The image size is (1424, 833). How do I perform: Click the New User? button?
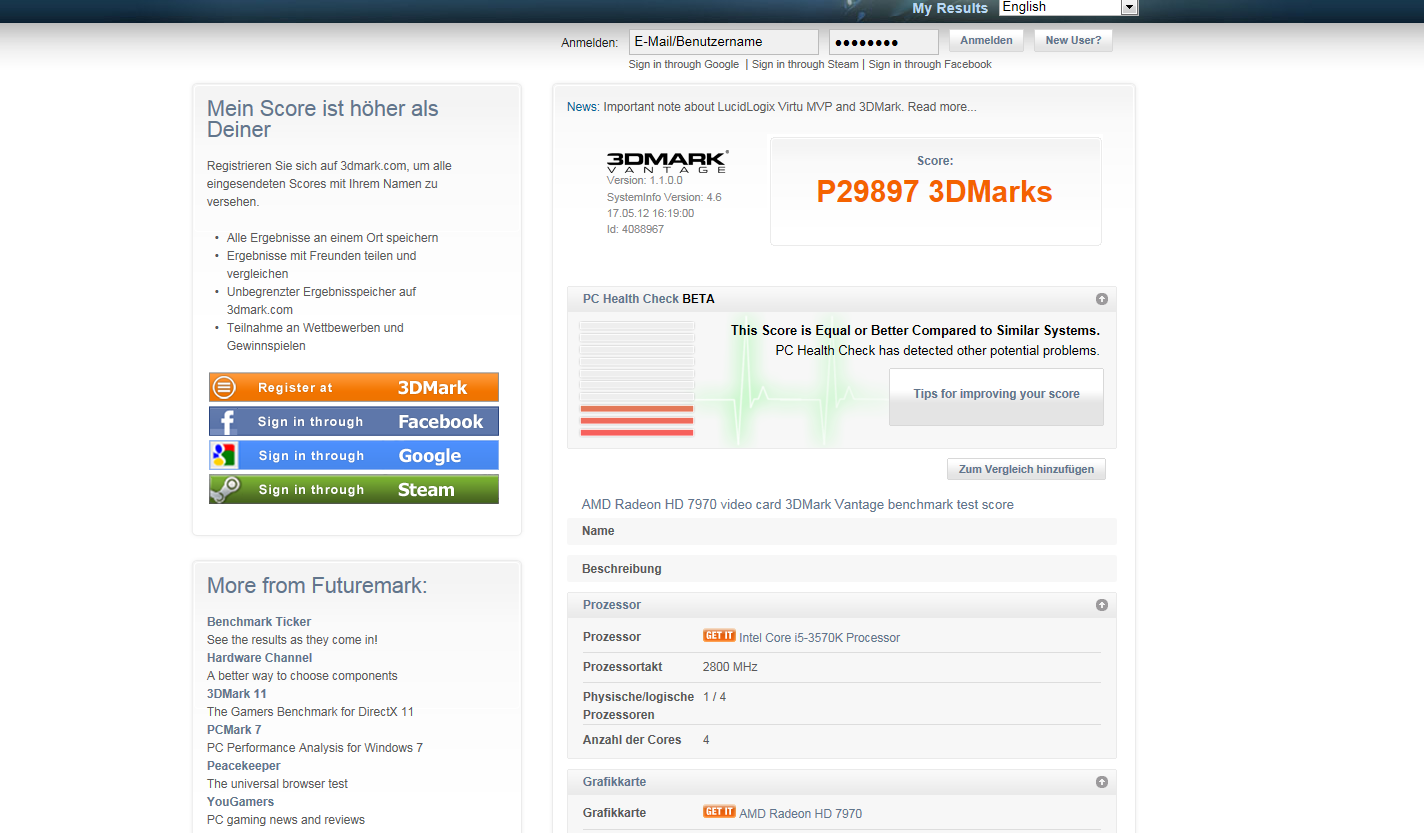pos(1073,41)
